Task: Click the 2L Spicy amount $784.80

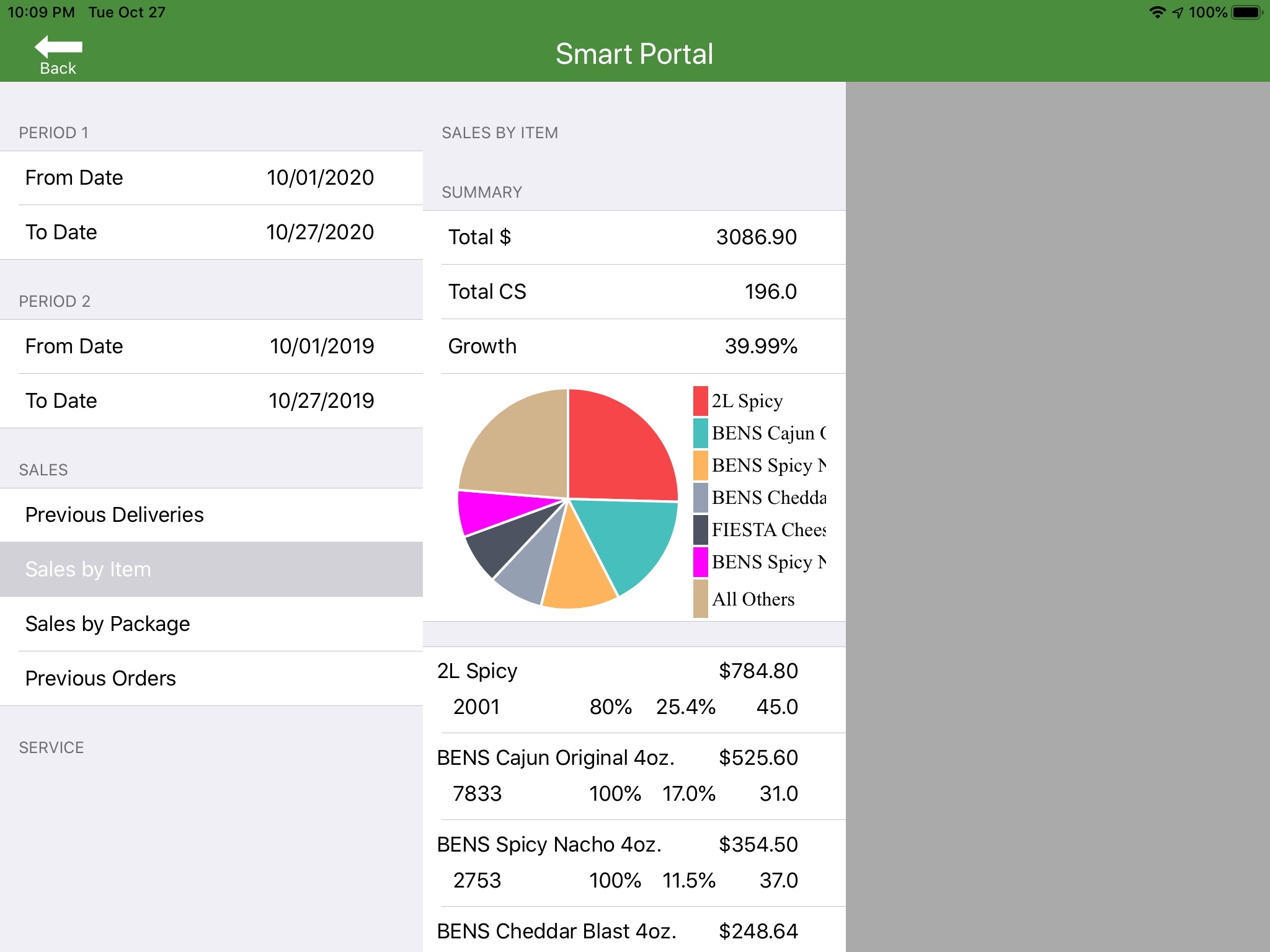Action: coord(758,671)
